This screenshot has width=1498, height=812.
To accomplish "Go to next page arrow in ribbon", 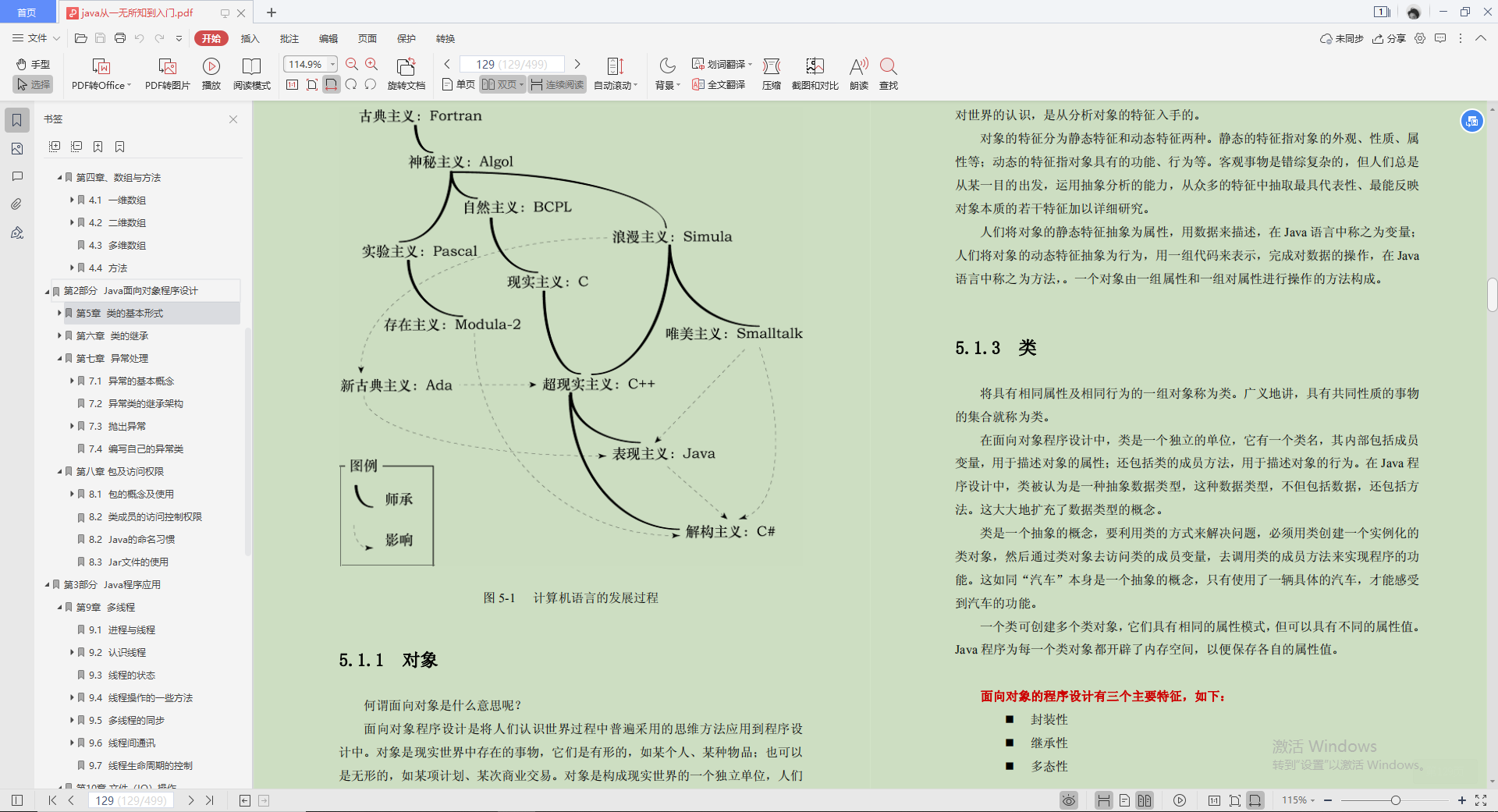I will click(577, 64).
